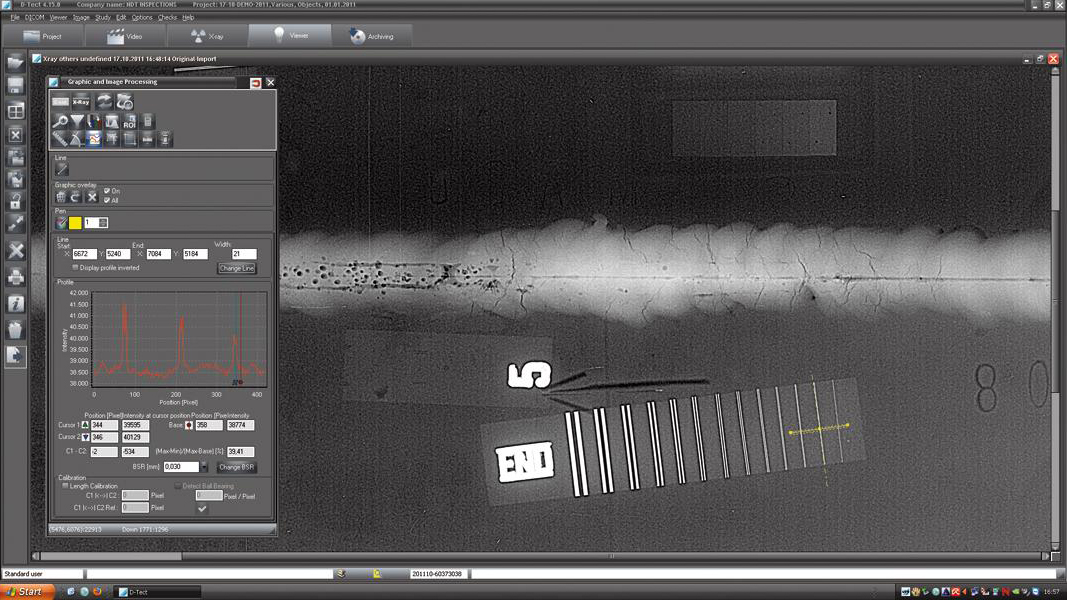Screen dimensions: 1067x601
Task: Toggle the Graphic overlay On checkbox
Action: point(107,191)
